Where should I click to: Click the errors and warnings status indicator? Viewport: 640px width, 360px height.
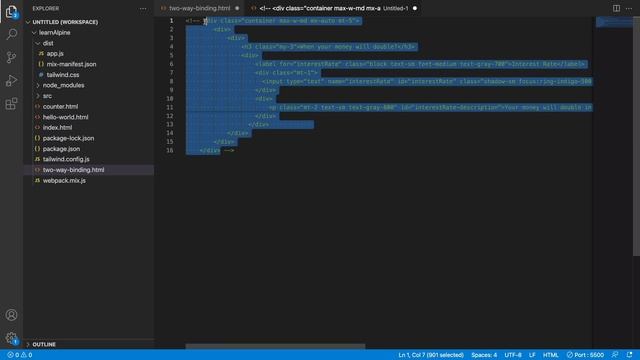(x=20, y=355)
